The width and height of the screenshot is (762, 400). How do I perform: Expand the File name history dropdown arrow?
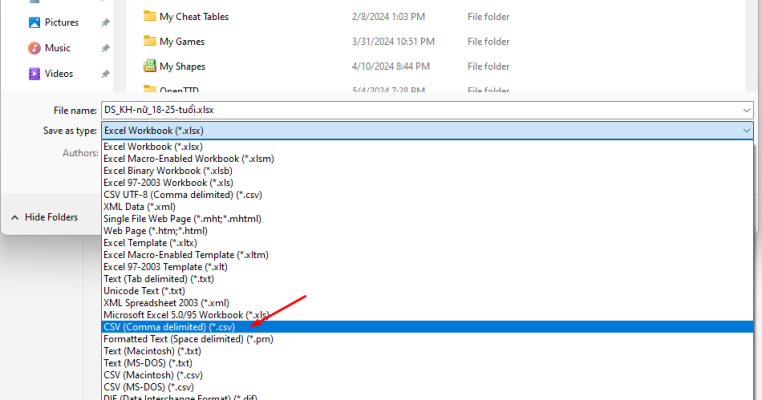tap(746, 110)
